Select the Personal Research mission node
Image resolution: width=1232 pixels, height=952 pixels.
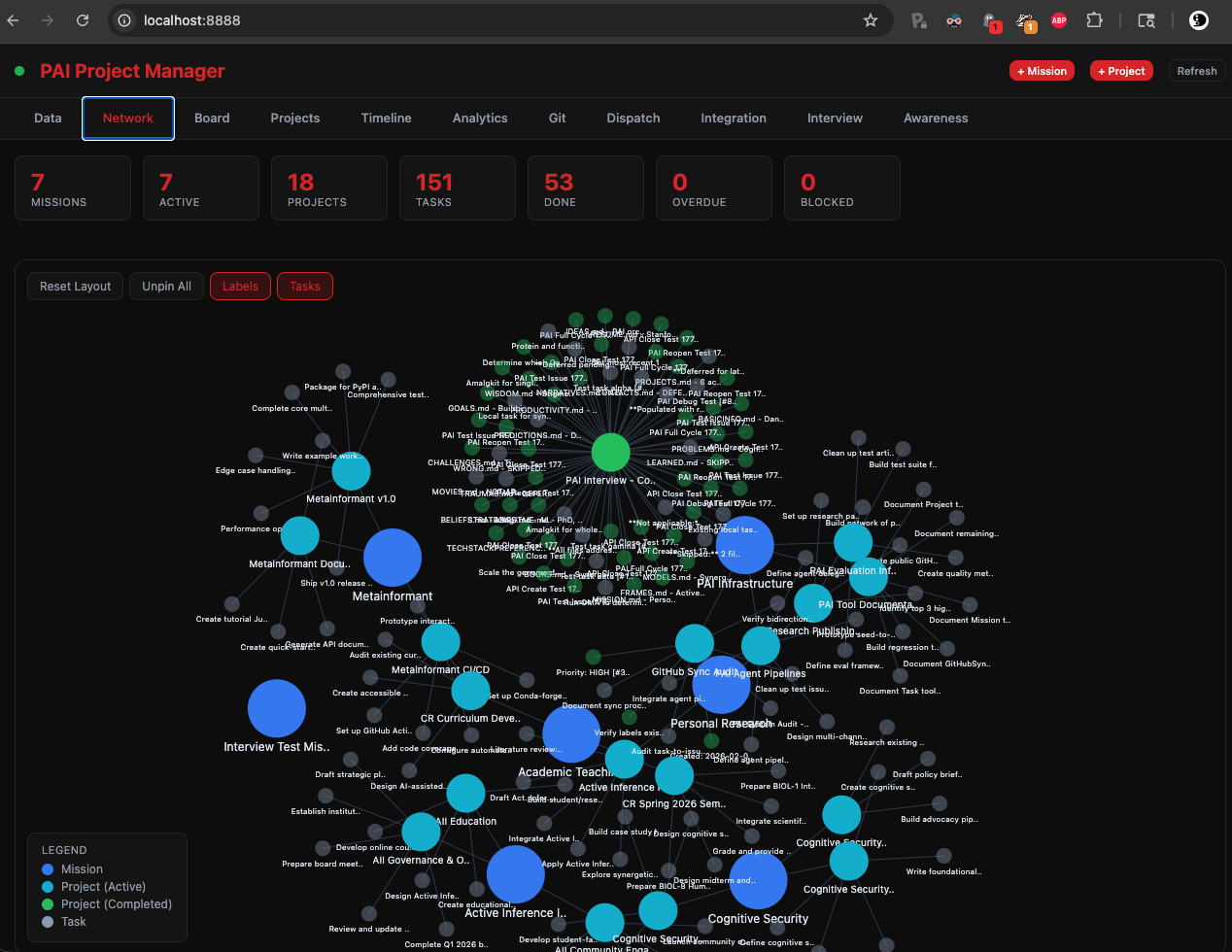721,684
